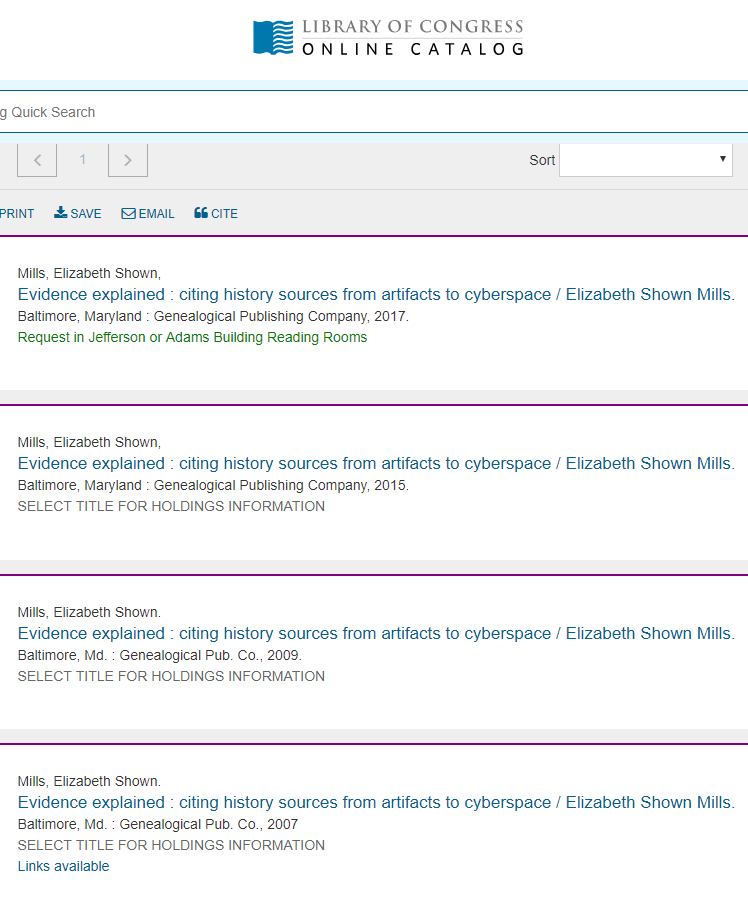Click the Links available link
The image size is (748, 898).
point(63,866)
